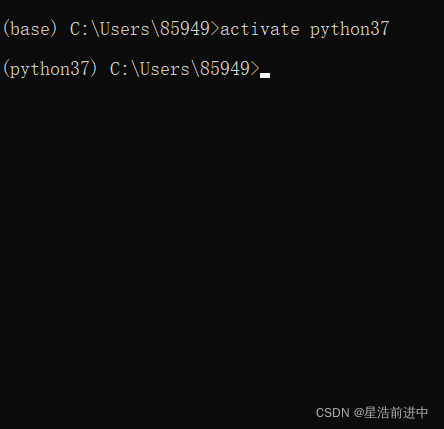The height and width of the screenshot is (429, 444).
Task: Click the C: drive letter on second line
Action: (120, 69)
